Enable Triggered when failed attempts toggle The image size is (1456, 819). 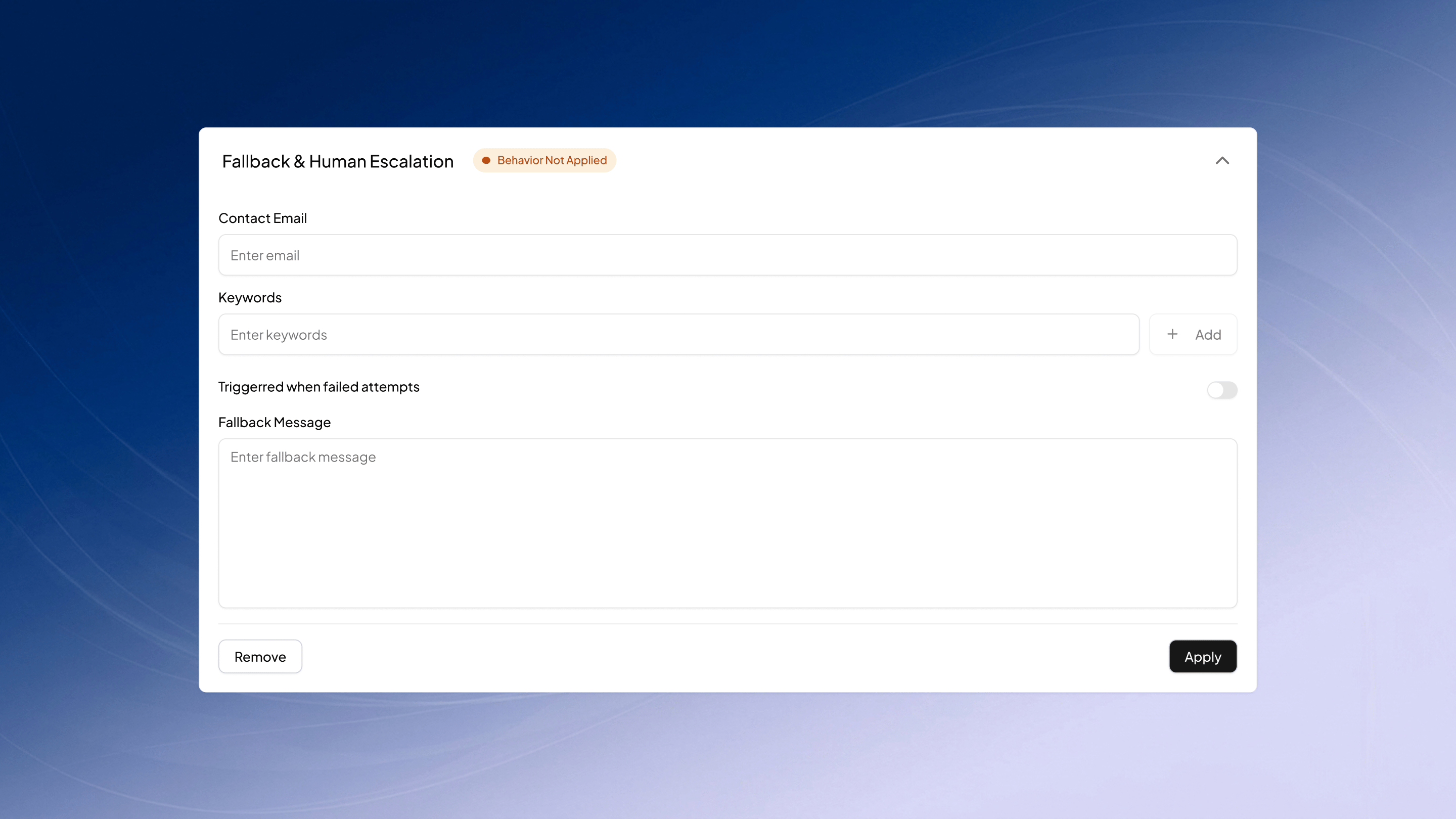pos(1222,389)
